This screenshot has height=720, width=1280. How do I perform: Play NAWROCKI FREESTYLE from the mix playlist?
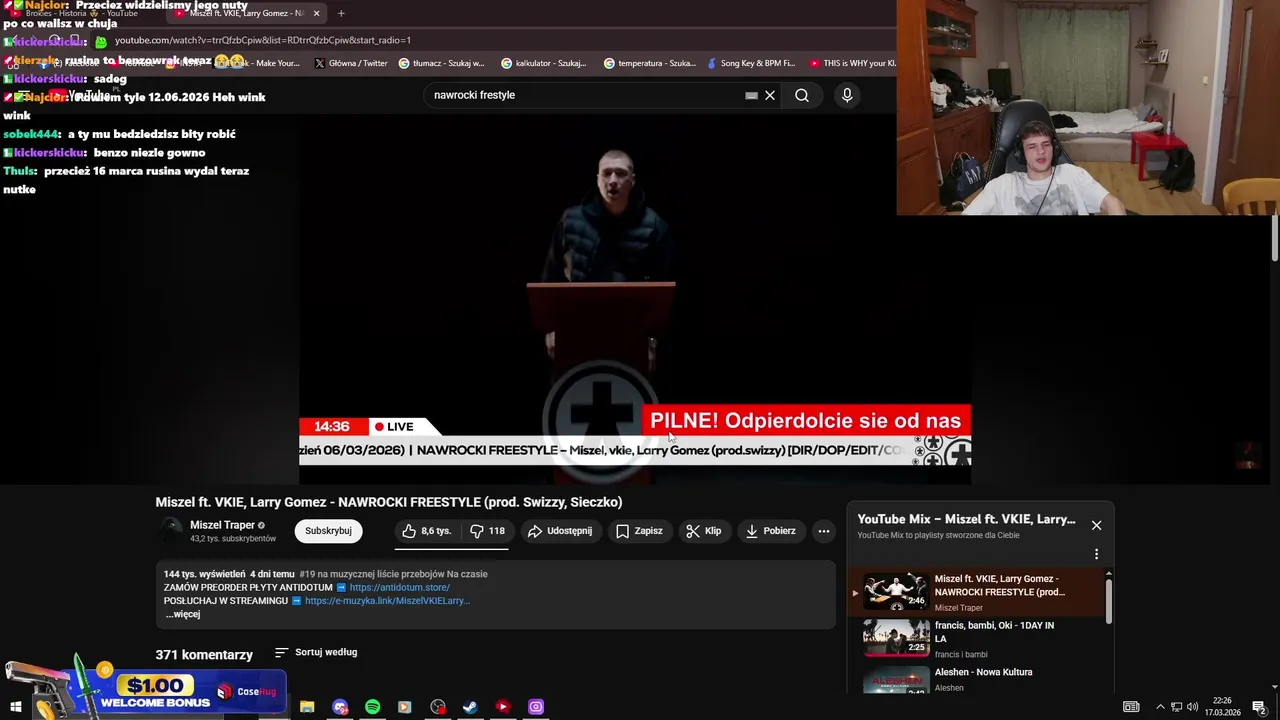pyautogui.click(x=978, y=591)
